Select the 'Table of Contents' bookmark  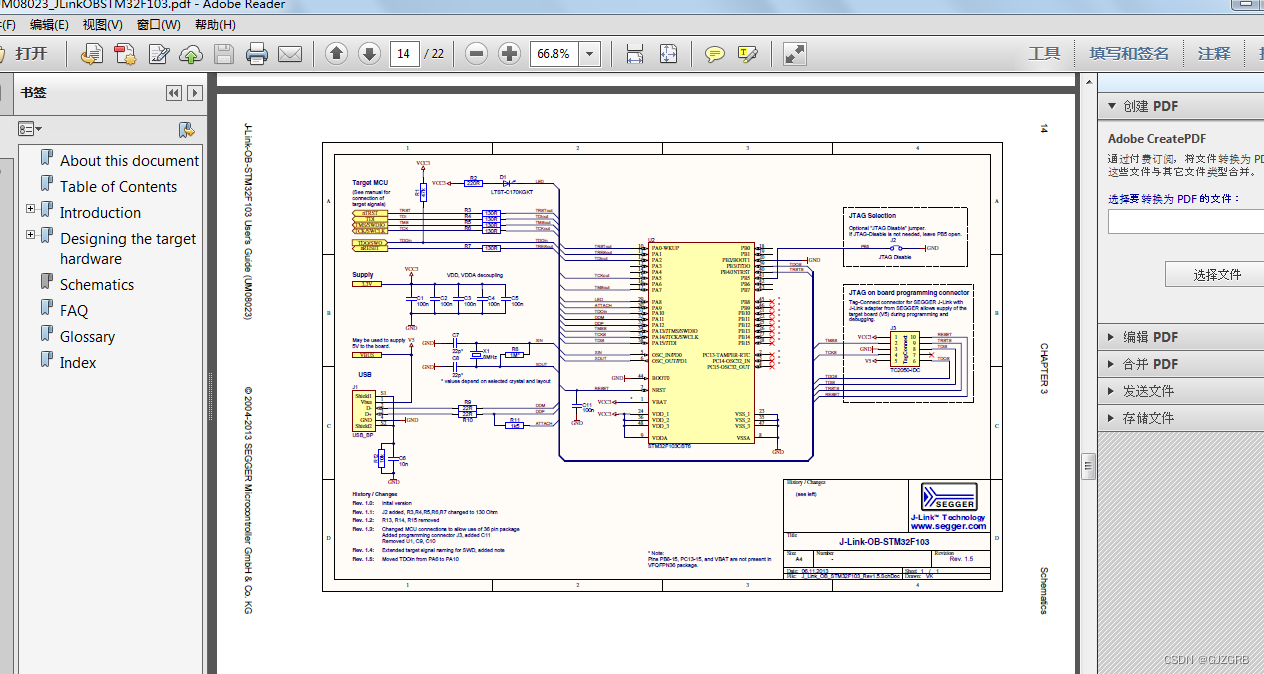point(118,186)
